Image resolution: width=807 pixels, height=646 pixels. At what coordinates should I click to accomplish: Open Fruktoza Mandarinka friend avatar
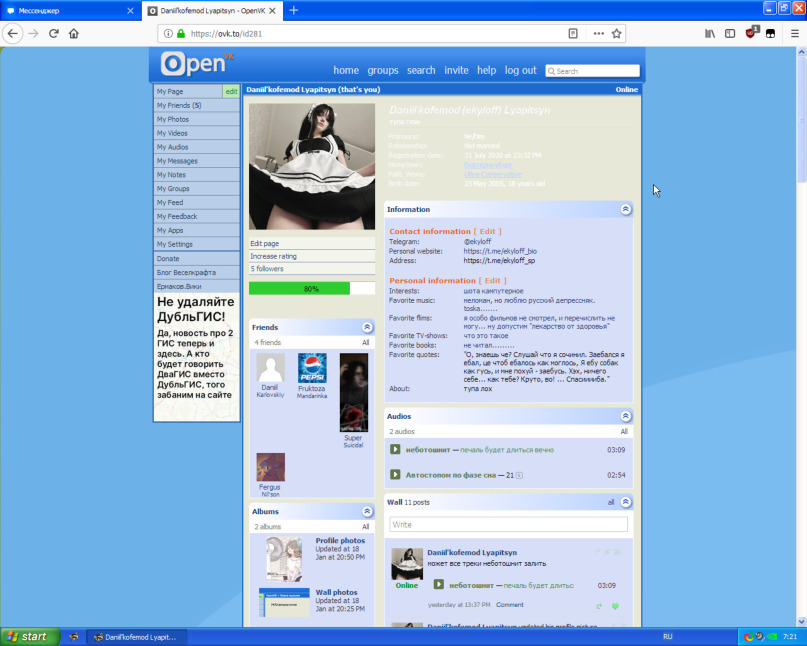(312, 368)
